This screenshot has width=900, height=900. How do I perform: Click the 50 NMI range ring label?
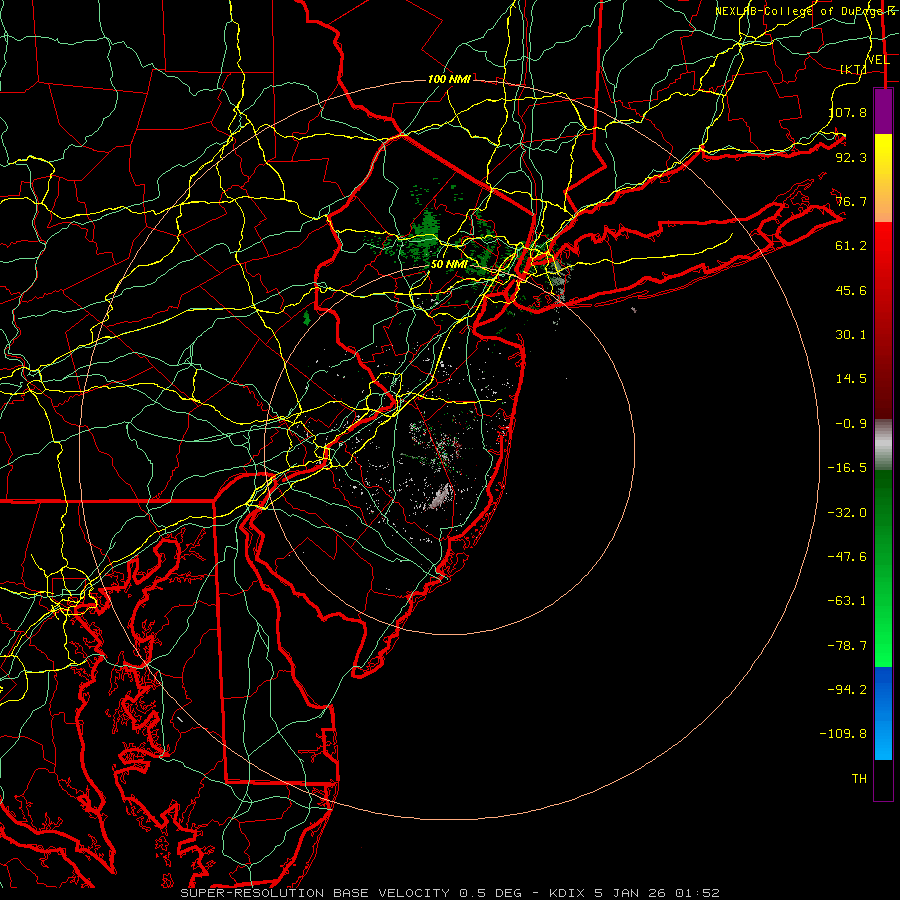[449, 265]
